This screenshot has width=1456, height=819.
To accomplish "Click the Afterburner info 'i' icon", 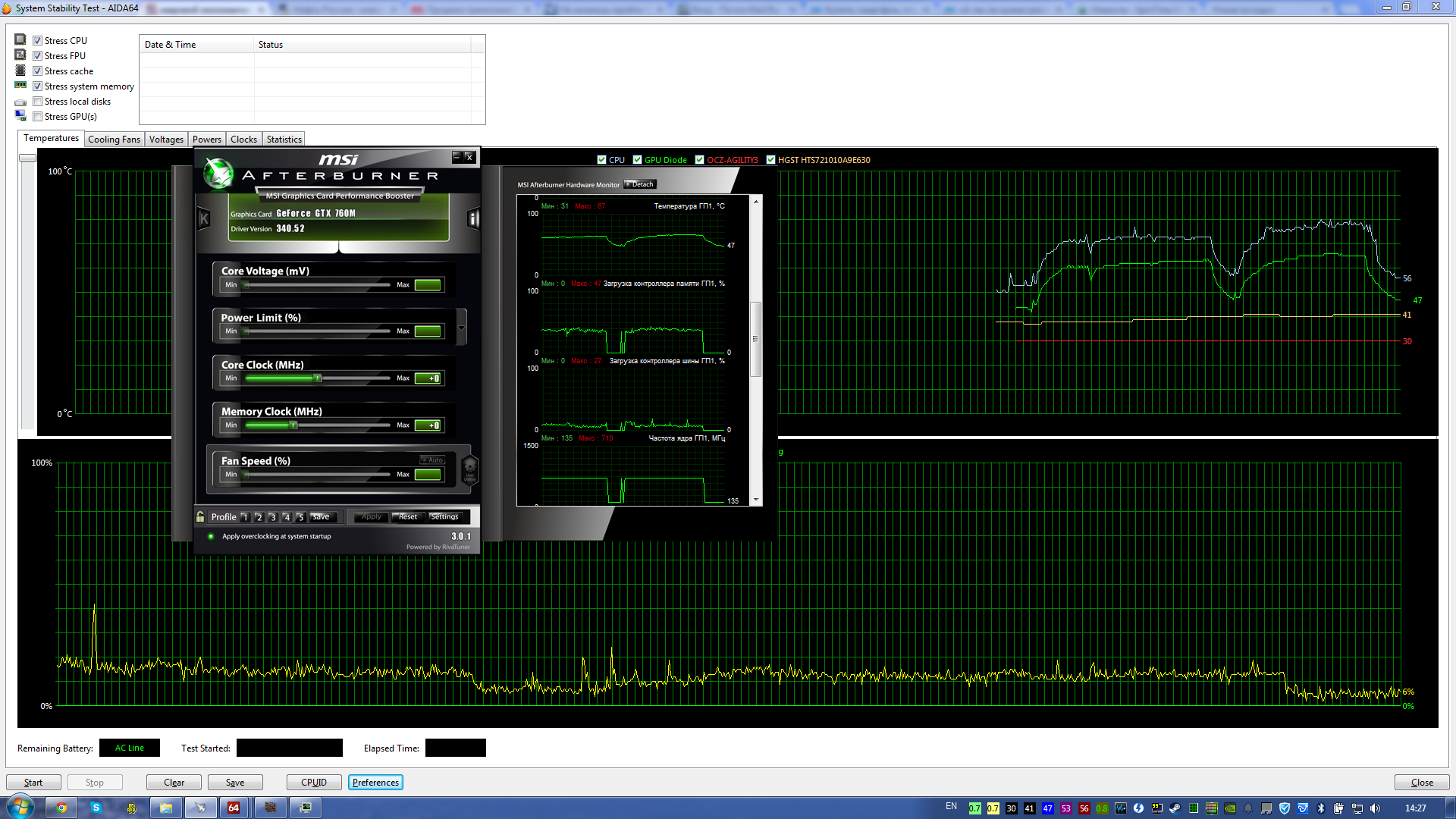I will pyautogui.click(x=473, y=219).
